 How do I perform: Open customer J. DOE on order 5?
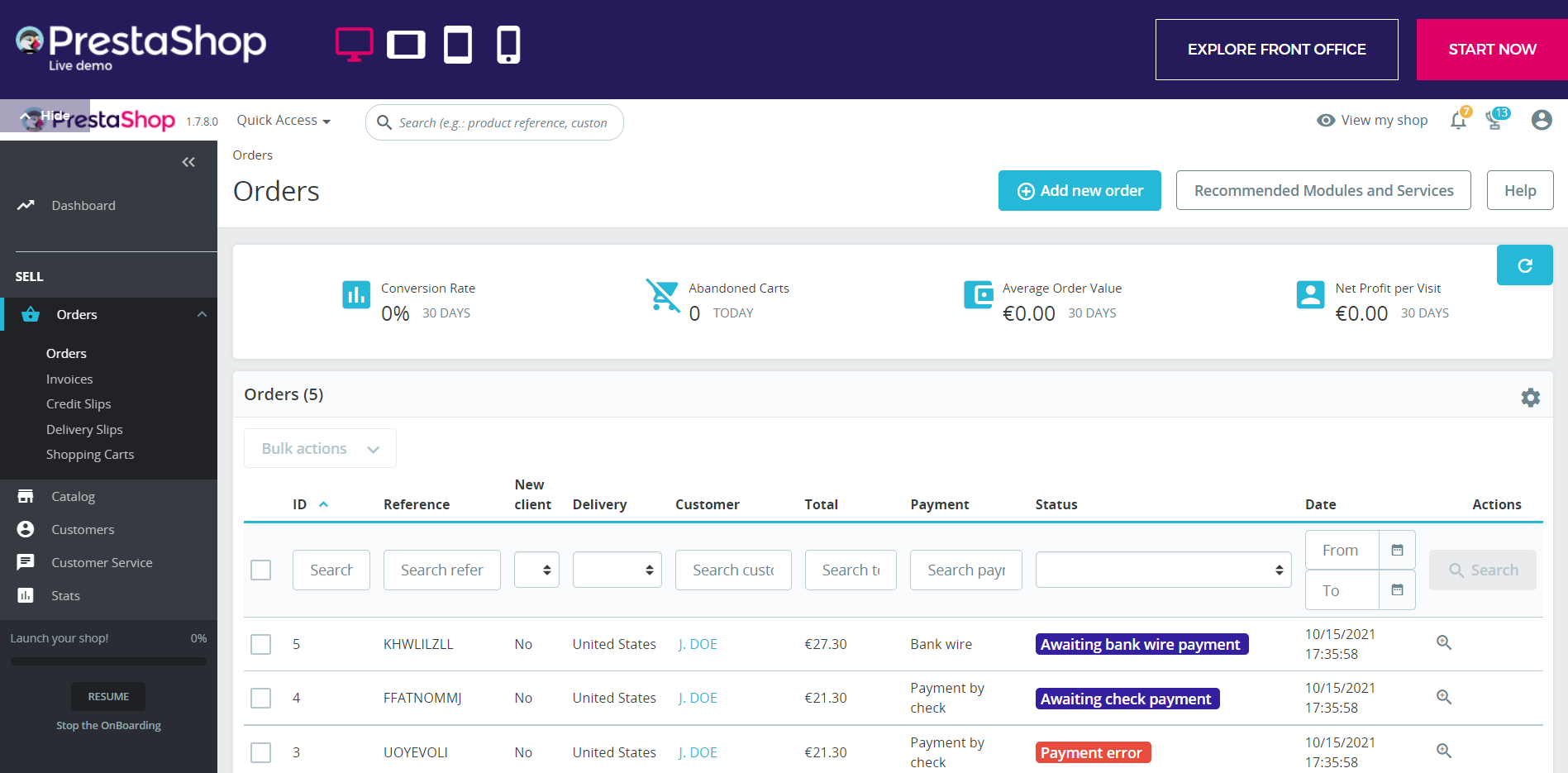coord(698,644)
